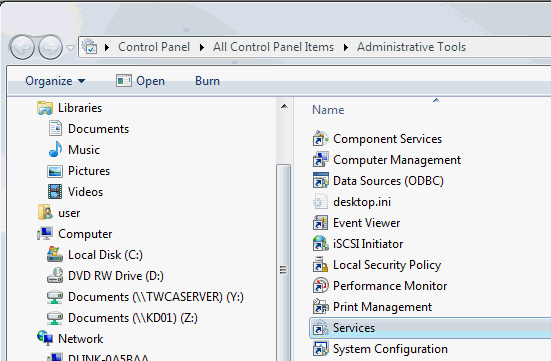Click the user folder icon
Image resolution: width=551 pixels, height=361 pixels.
[45, 212]
